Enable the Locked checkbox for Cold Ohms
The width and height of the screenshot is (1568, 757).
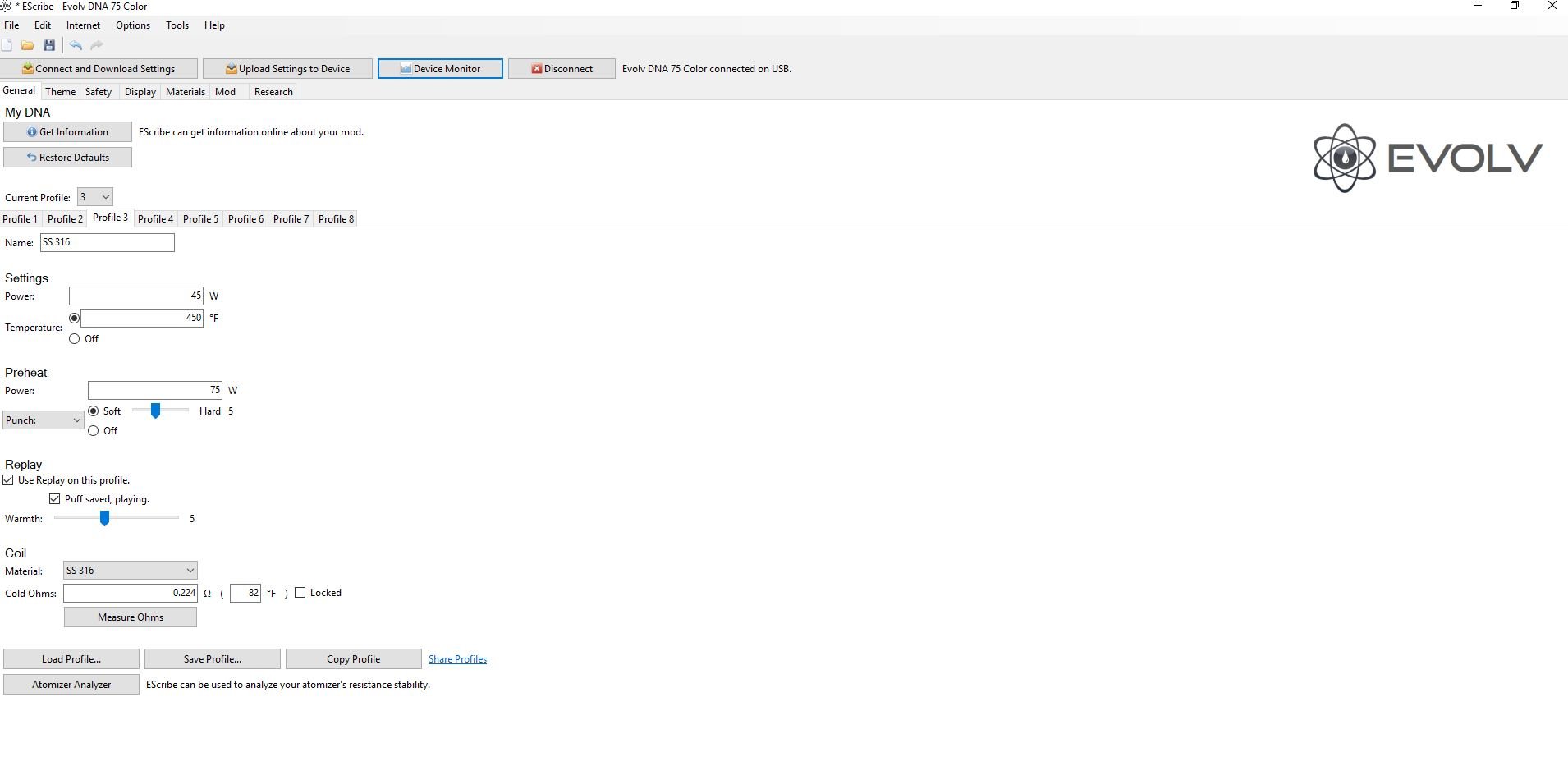300,593
